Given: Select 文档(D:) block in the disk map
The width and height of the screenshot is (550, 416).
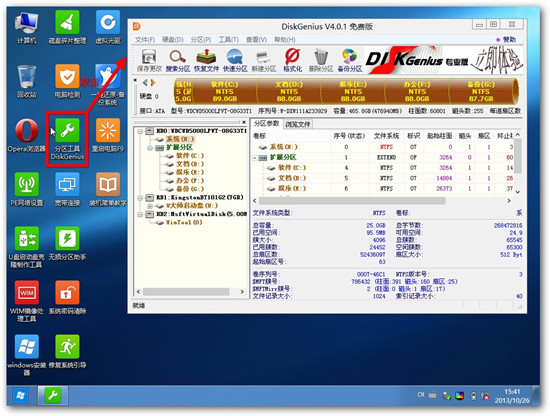Looking at the screenshot, I should coord(289,91).
